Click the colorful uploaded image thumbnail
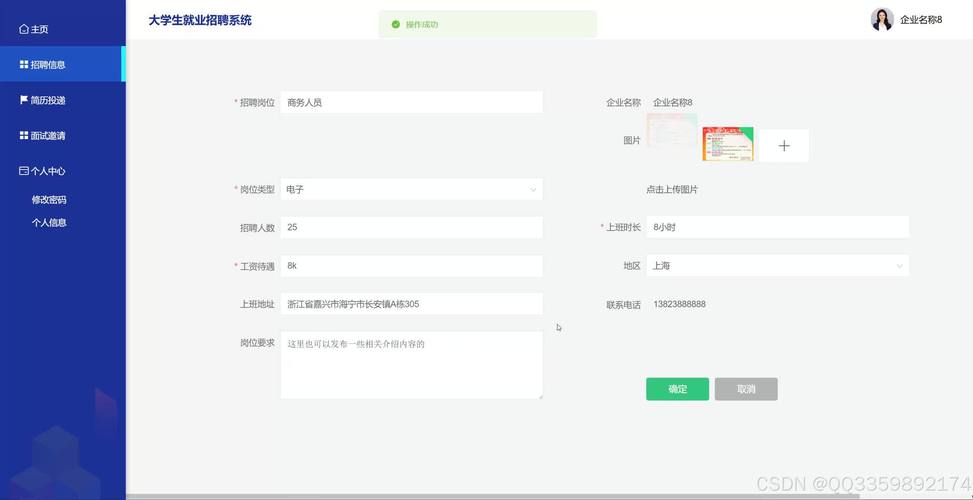Viewport: 973px width, 500px height. click(x=728, y=144)
